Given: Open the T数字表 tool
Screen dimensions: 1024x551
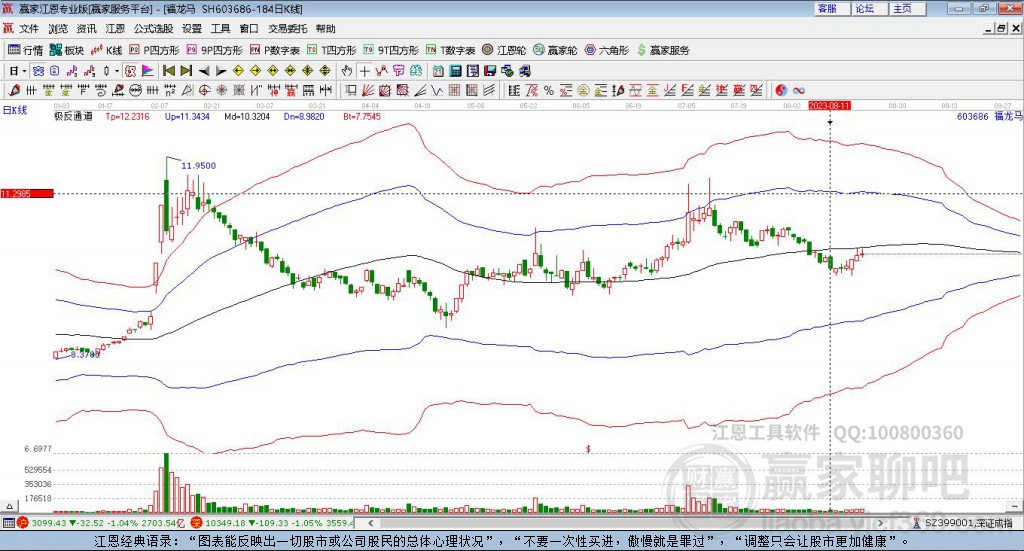Looking at the screenshot, I should coord(451,50).
